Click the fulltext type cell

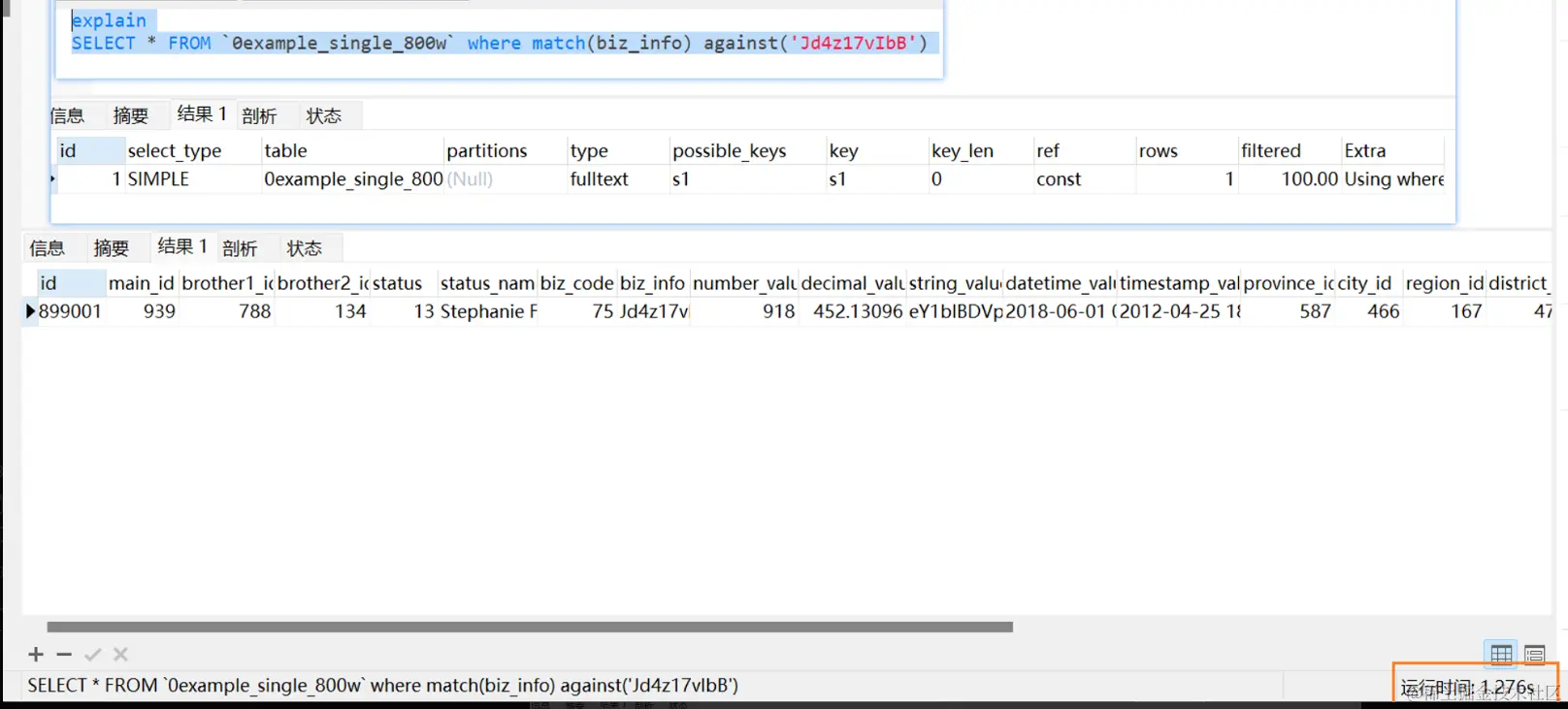click(618, 179)
